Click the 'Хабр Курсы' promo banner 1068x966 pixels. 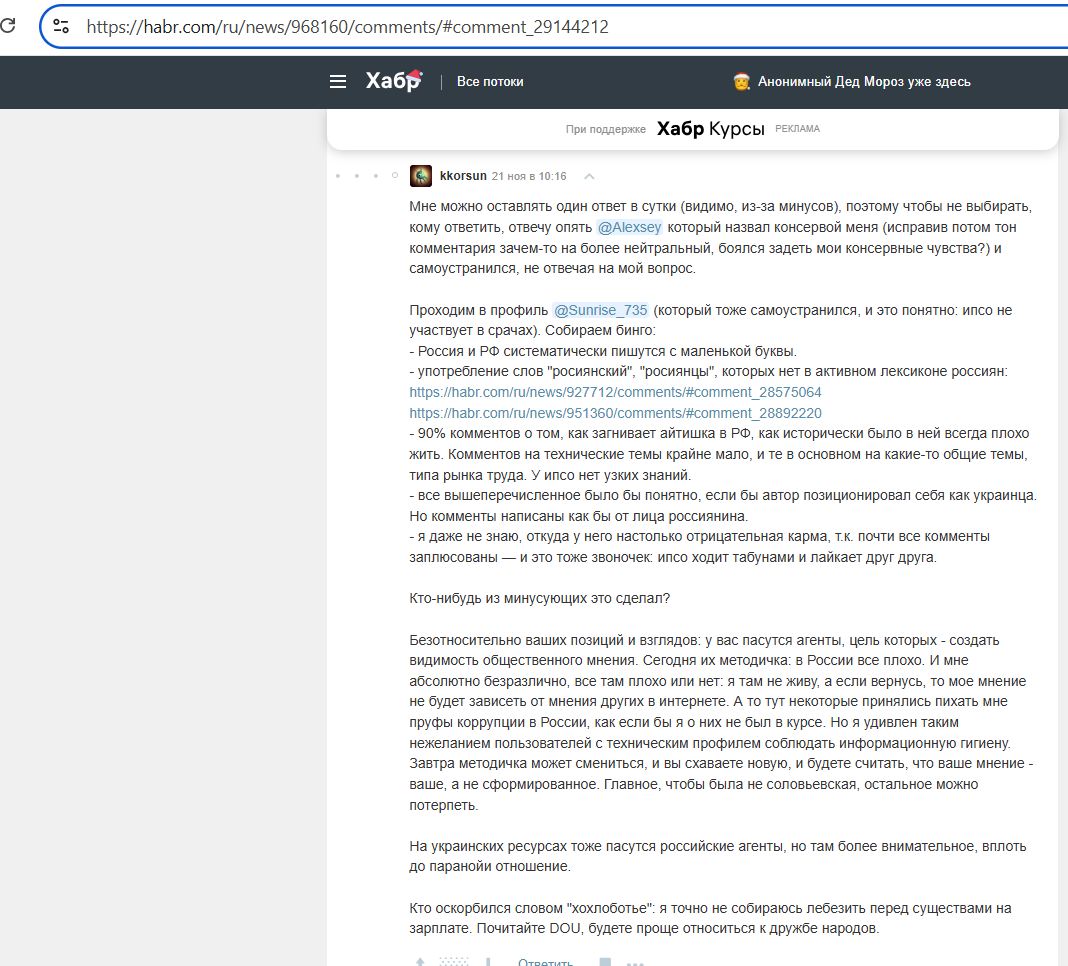[710, 128]
